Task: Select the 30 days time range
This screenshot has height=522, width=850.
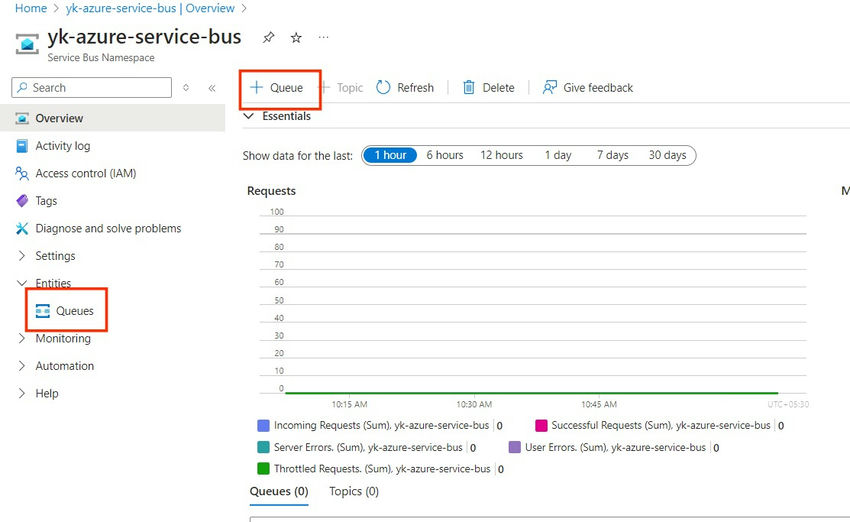Action: click(667, 155)
